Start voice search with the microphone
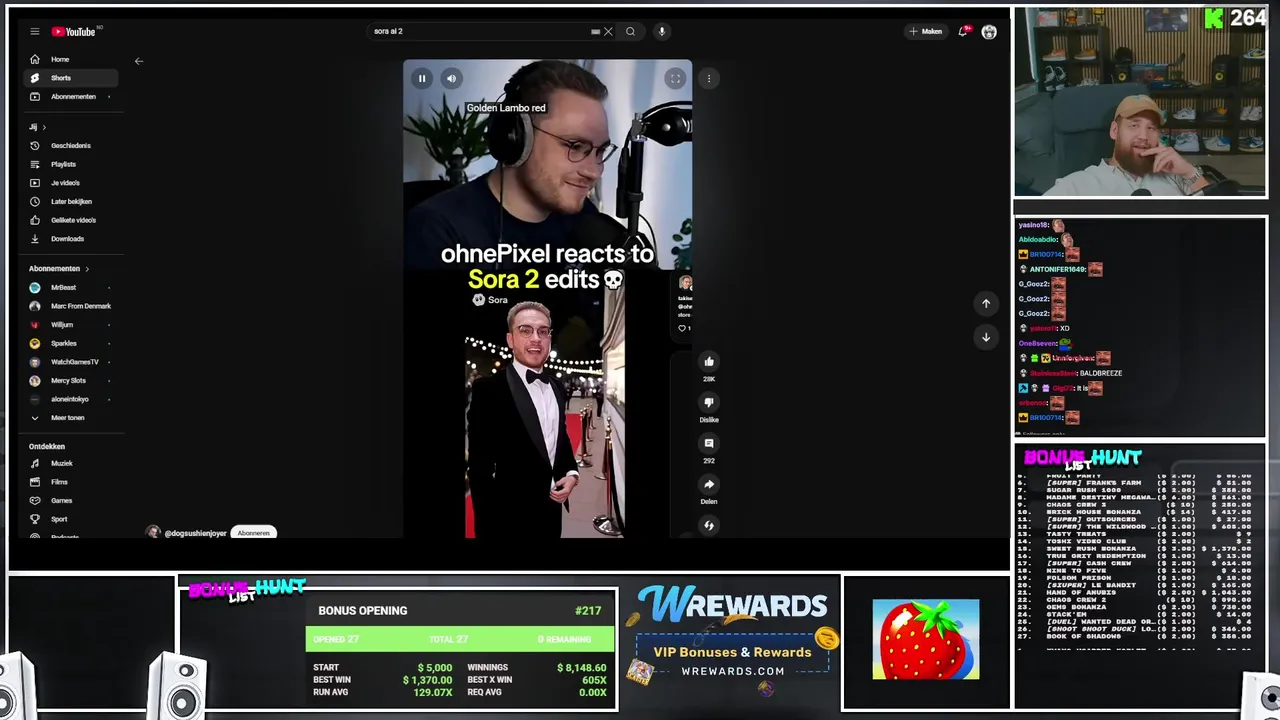 point(661,31)
